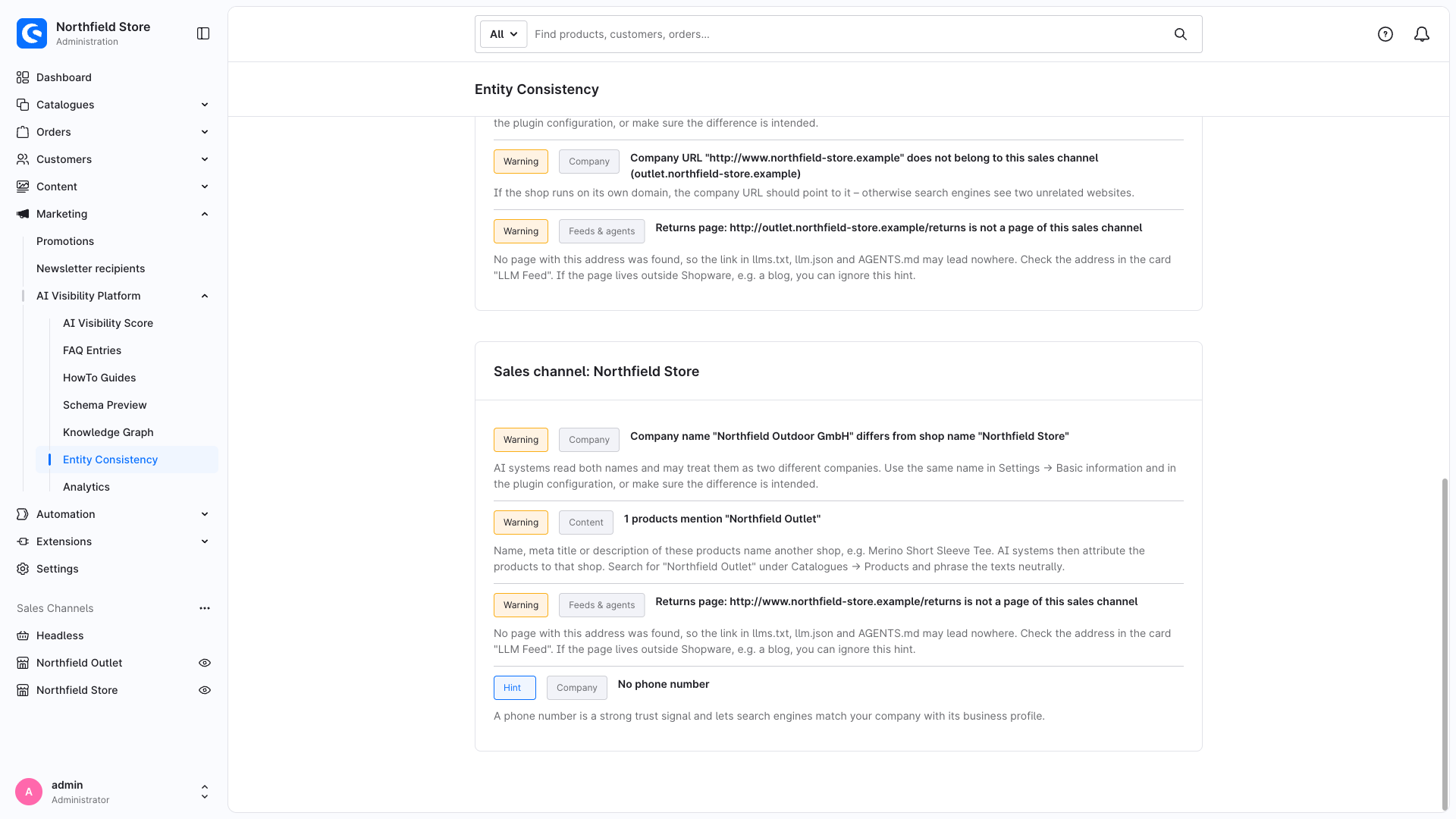Open the help circle icon
The image size is (1456, 819).
point(1385,34)
